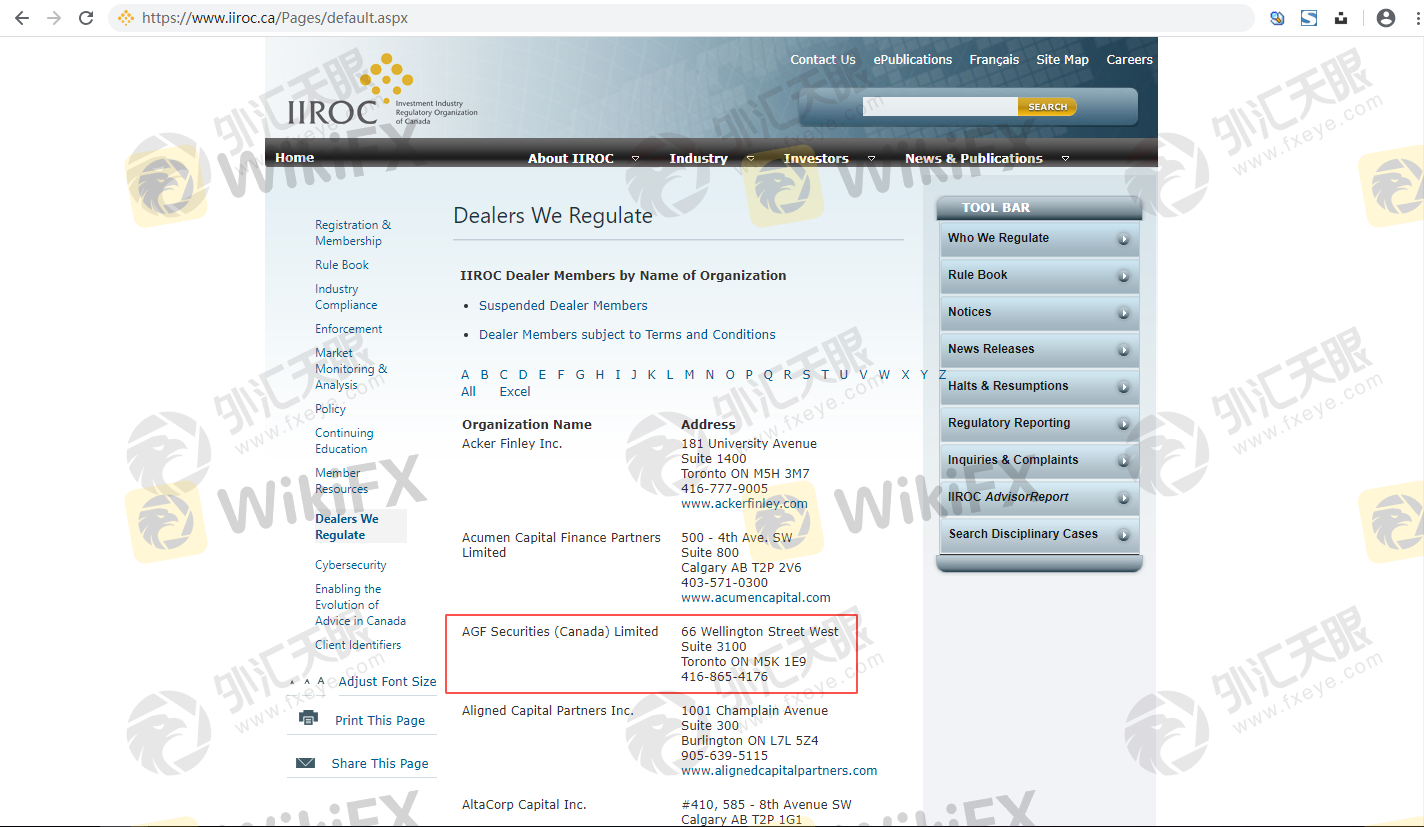Open the browser profile account icon

(1385, 18)
